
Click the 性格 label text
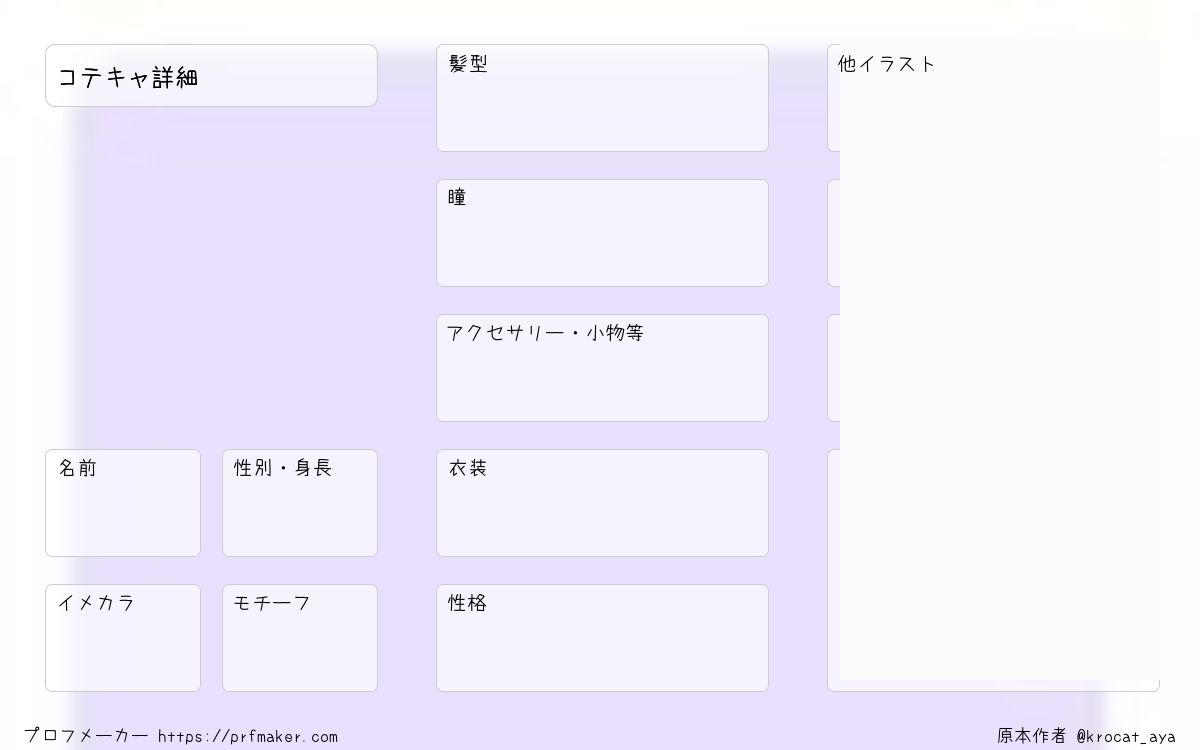click(468, 603)
